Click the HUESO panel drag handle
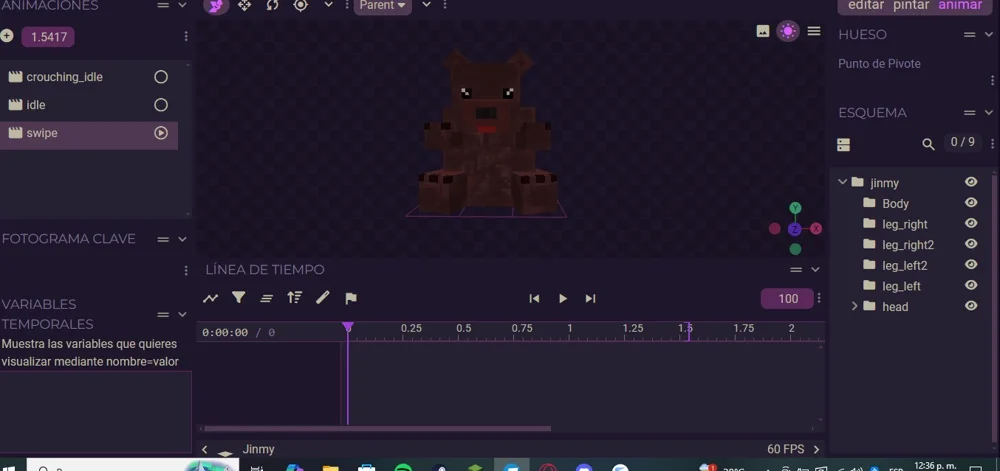1000x471 pixels. coord(970,35)
